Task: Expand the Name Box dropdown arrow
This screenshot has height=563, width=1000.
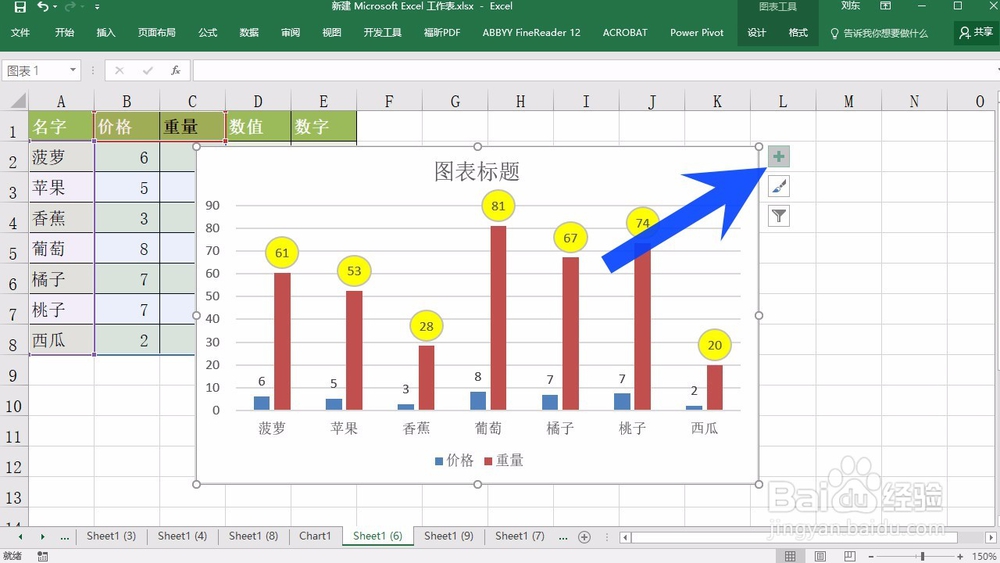Action: (73, 70)
